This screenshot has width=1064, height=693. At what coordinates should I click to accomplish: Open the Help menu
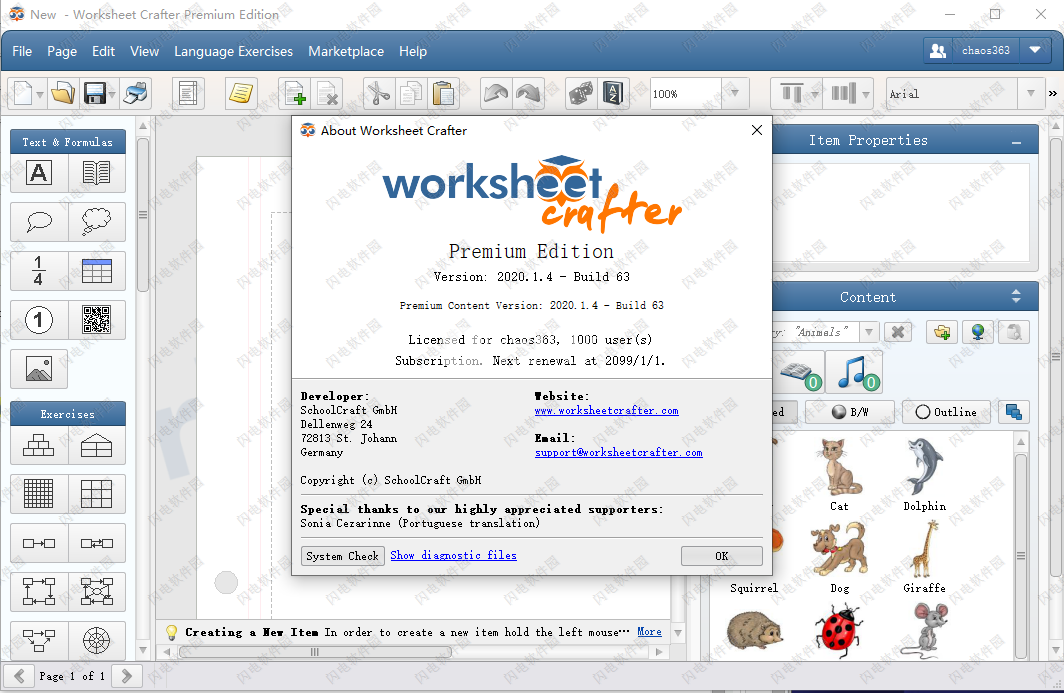point(413,51)
